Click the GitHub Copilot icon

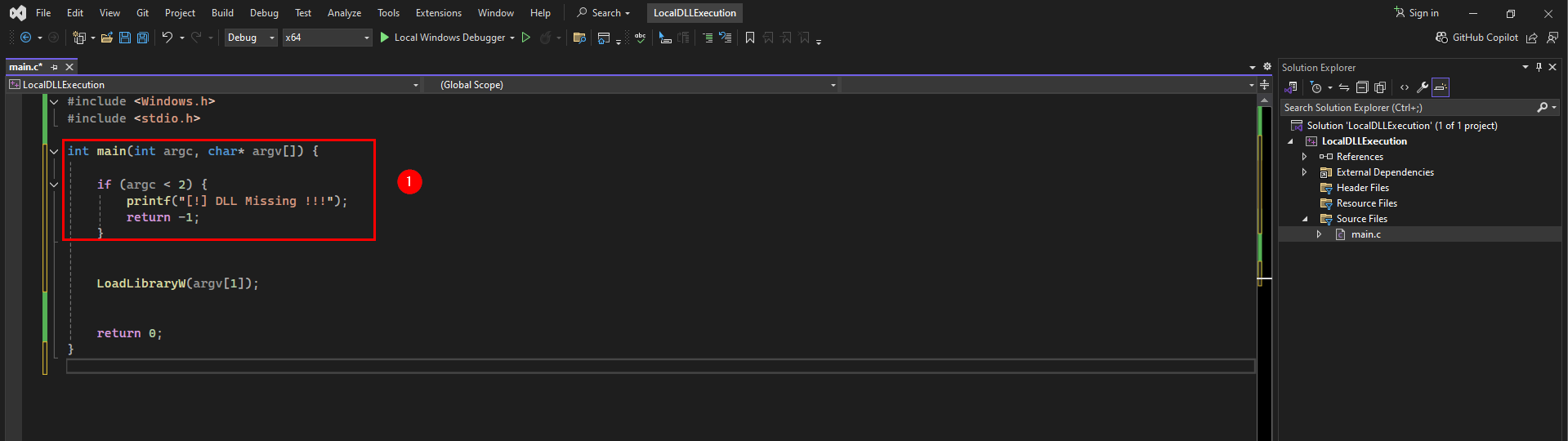(1441, 38)
